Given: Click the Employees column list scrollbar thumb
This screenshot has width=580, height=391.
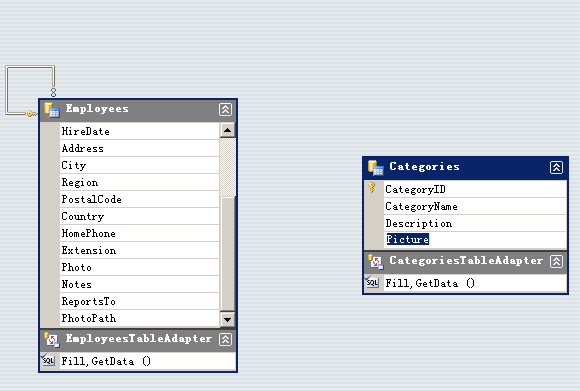Looking at the screenshot, I should 227,254.
